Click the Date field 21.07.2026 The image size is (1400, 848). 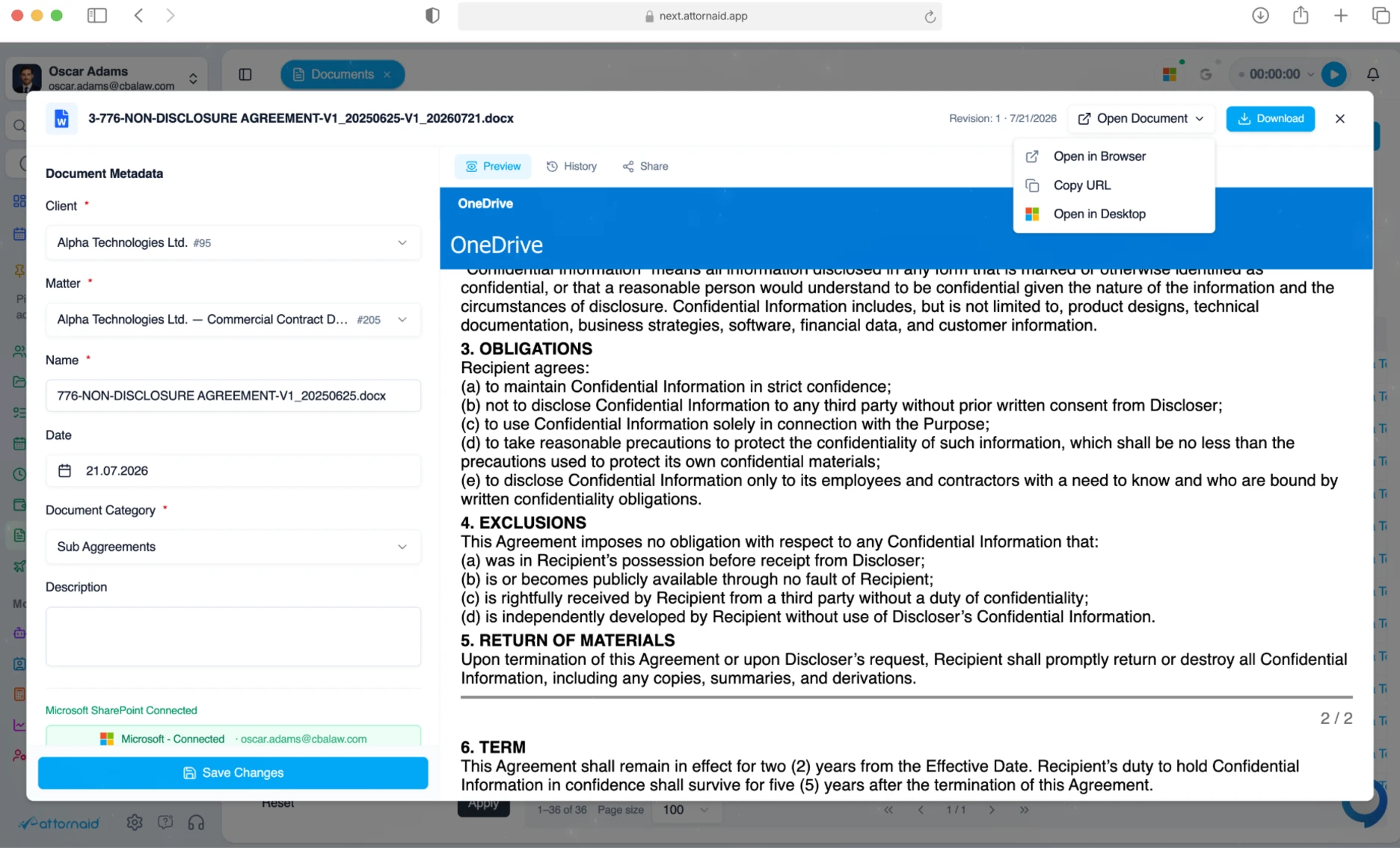(233, 470)
